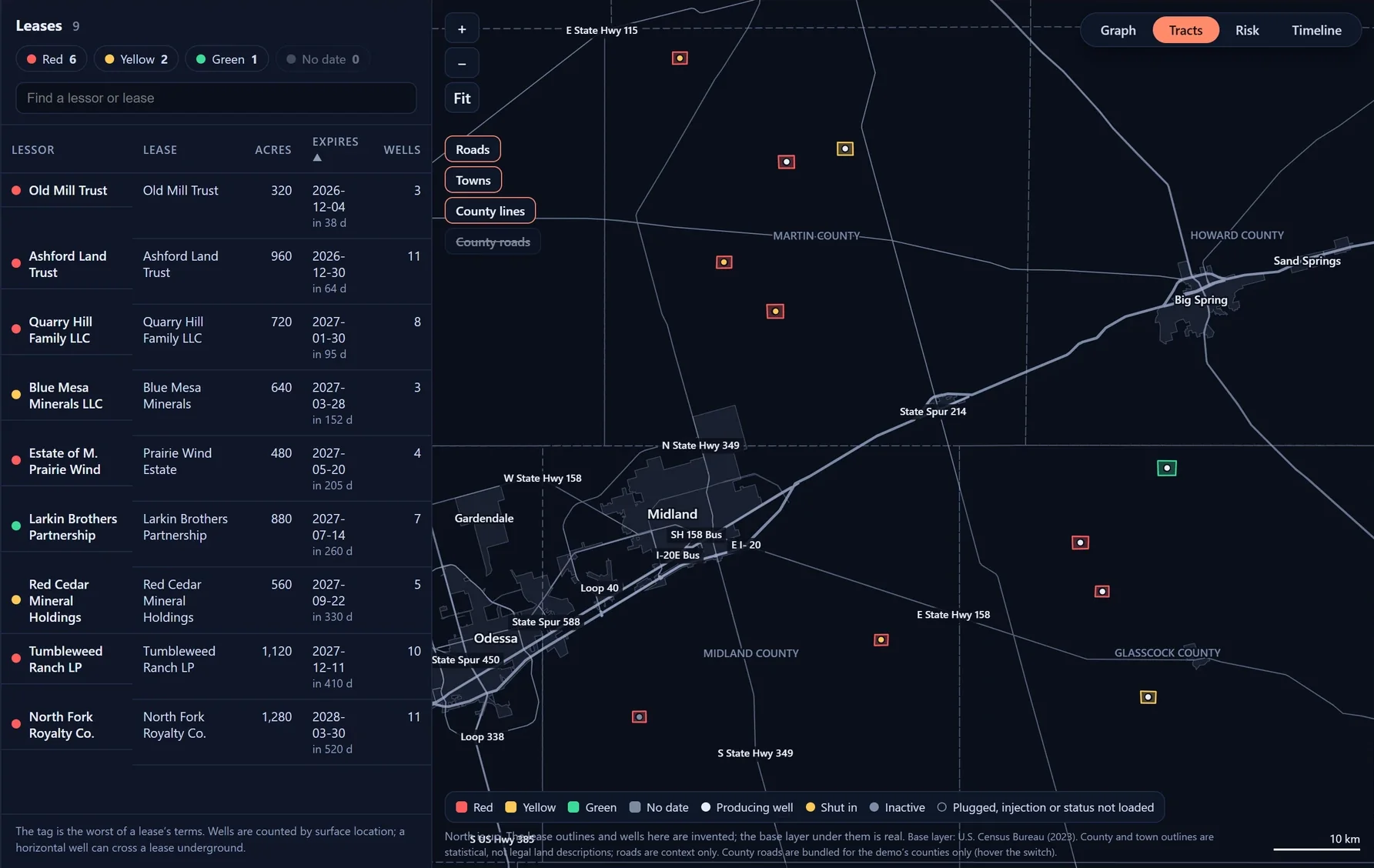Fit the map to all tracts
Screen dimensions: 1374x868
pos(462,98)
